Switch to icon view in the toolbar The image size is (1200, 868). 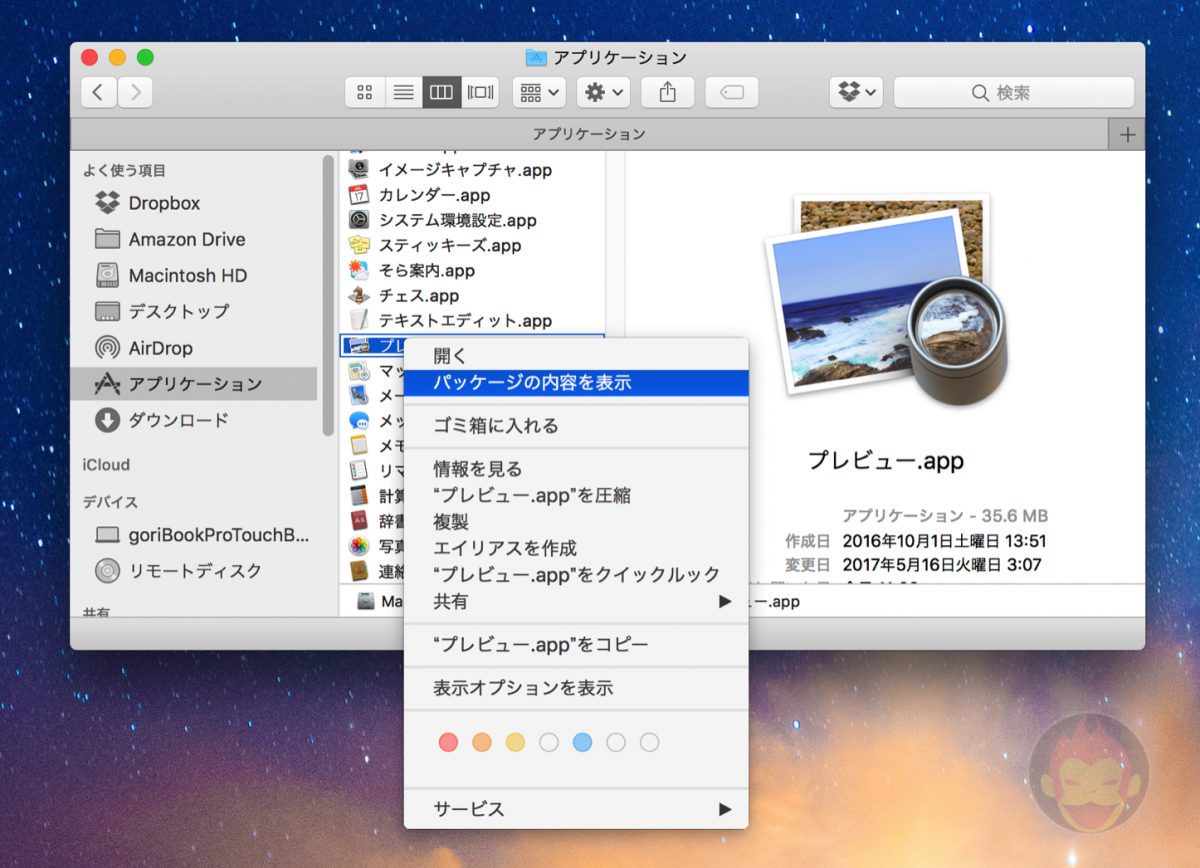pyautogui.click(x=364, y=92)
